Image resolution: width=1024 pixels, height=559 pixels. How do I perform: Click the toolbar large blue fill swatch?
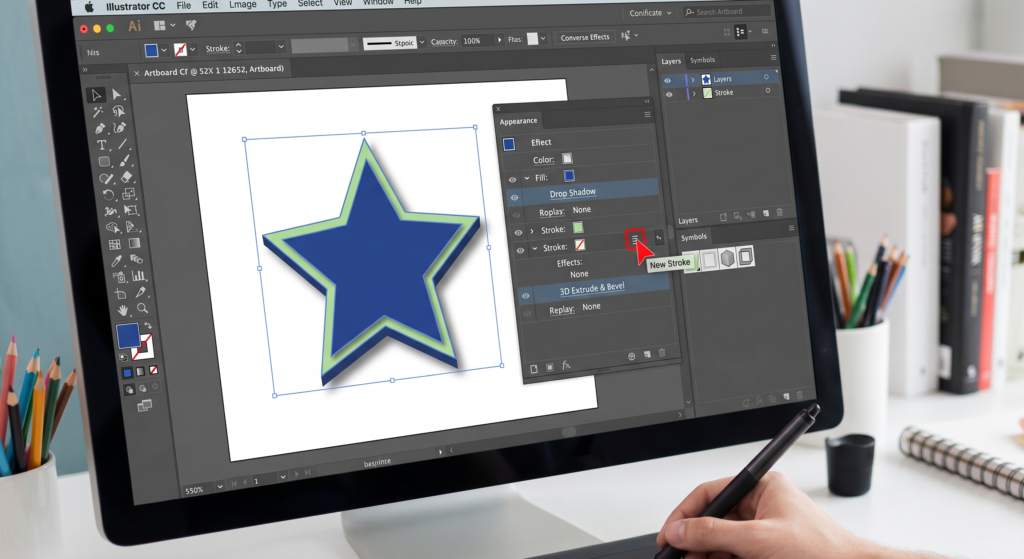[x=128, y=336]
